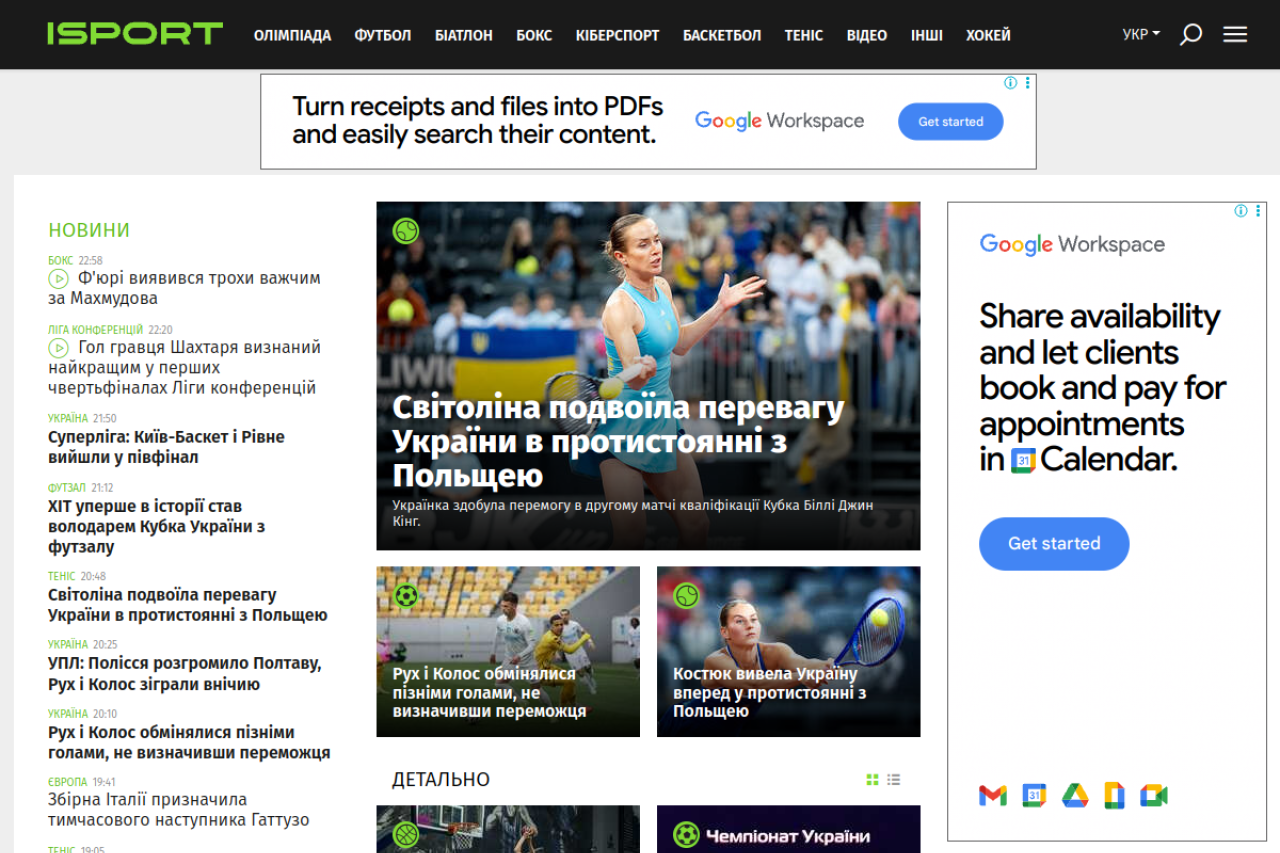
Task: Open ad options on the sidebar ad
Action: pos(1257,211)
